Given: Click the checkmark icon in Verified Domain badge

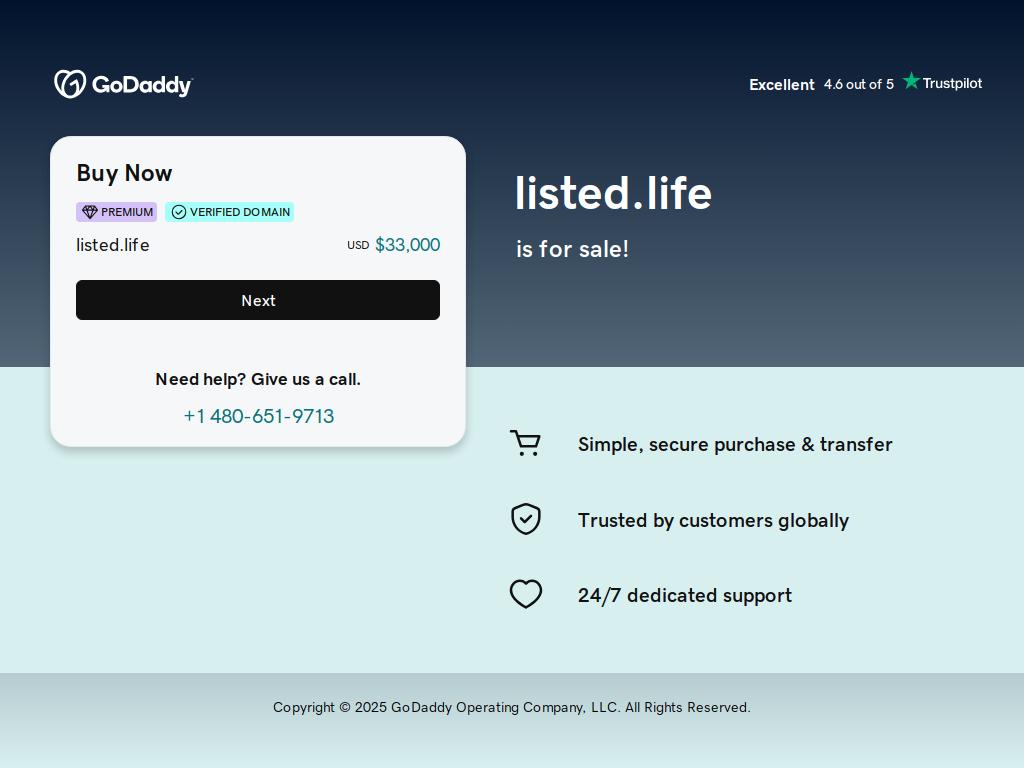Looking at the screenshot, I should 179,212.
